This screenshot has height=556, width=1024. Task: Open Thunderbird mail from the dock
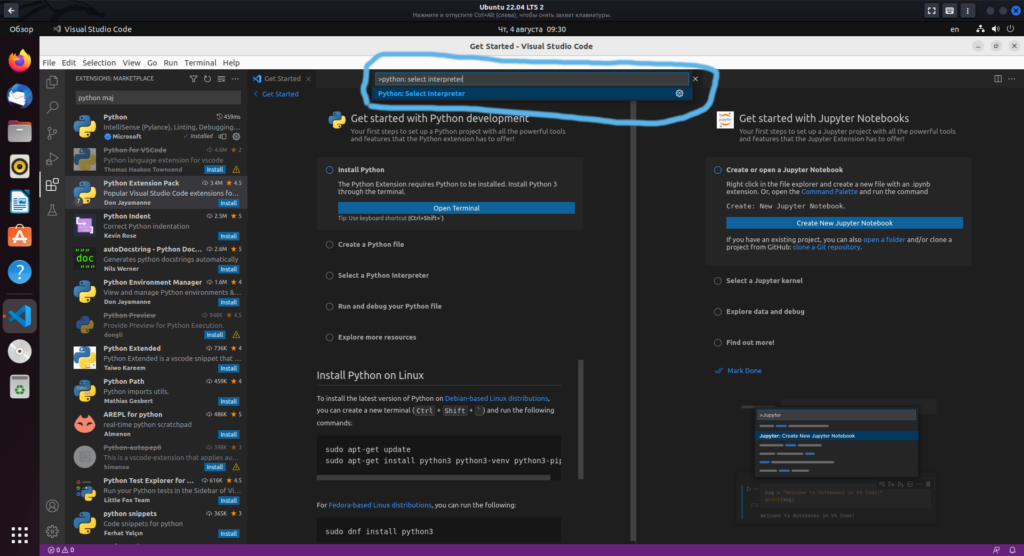tap(20, 96)
